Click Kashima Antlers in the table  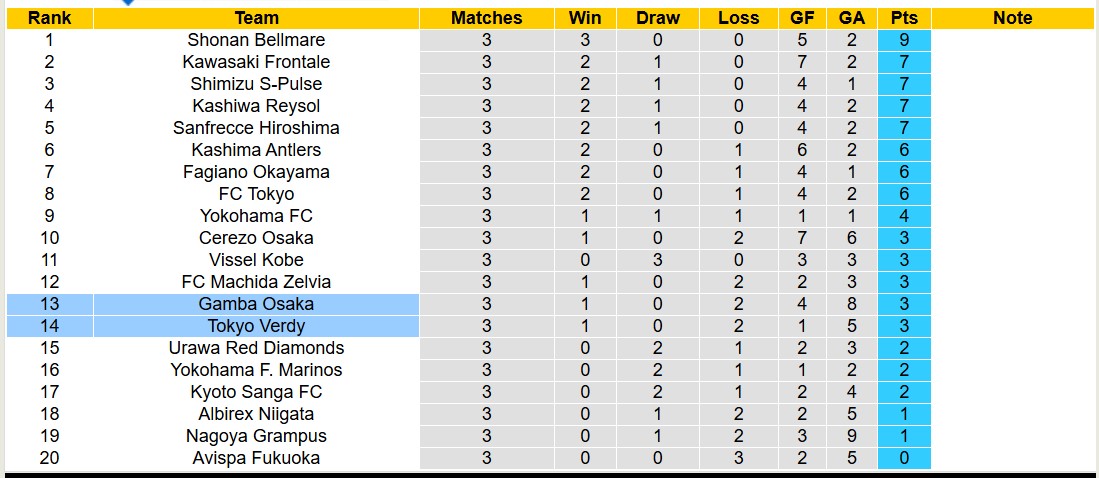(256, 150)
